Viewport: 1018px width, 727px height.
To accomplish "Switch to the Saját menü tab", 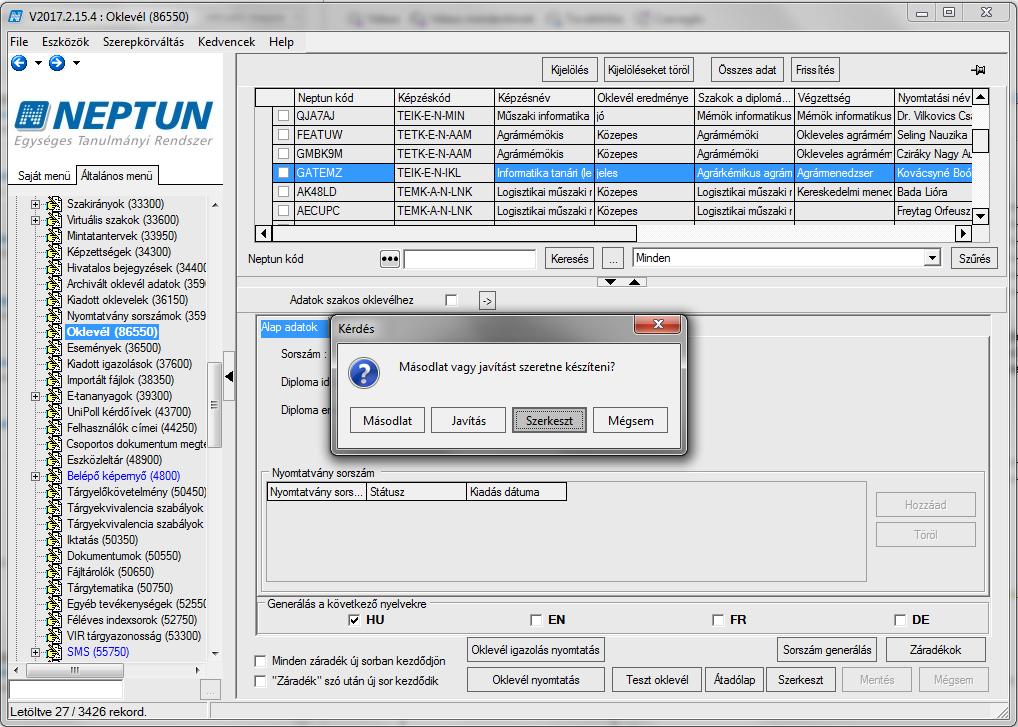I will 43,176.
